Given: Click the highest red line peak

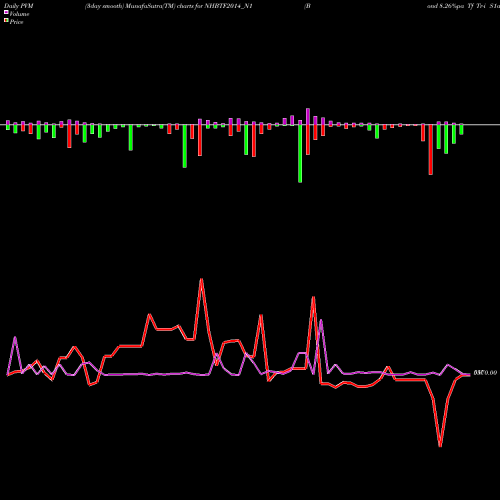Looking at the screenshot, I should (x=201, y=279).
